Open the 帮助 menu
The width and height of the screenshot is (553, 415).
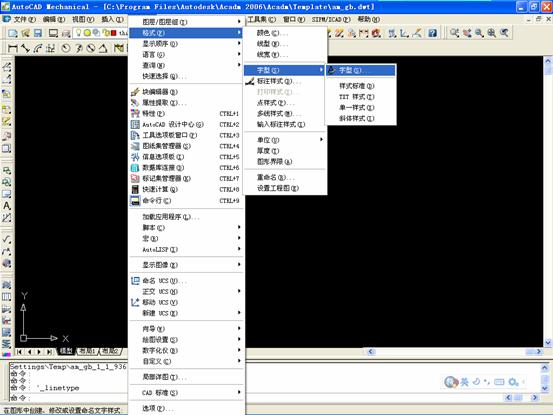click(x=369, y=19)
